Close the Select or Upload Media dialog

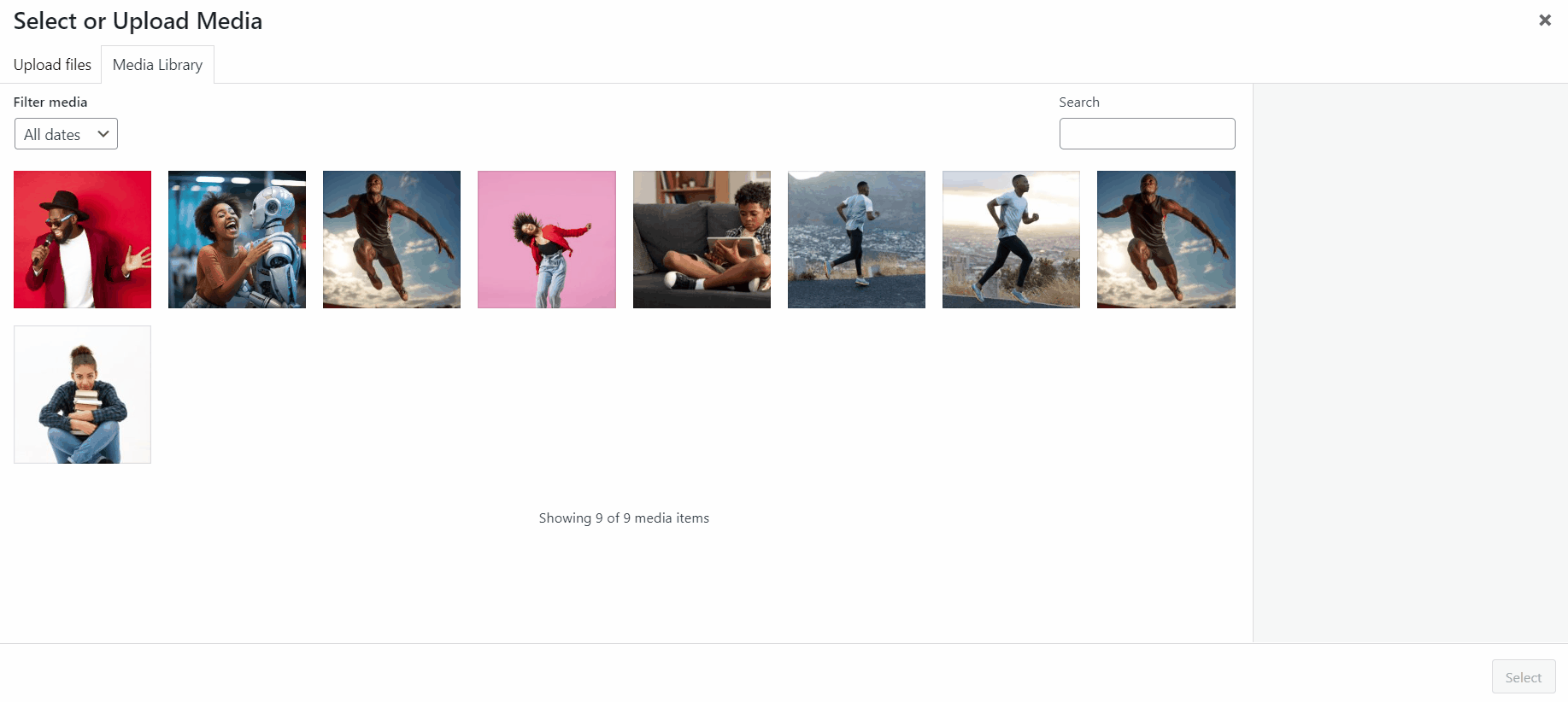pos(1544,20)
